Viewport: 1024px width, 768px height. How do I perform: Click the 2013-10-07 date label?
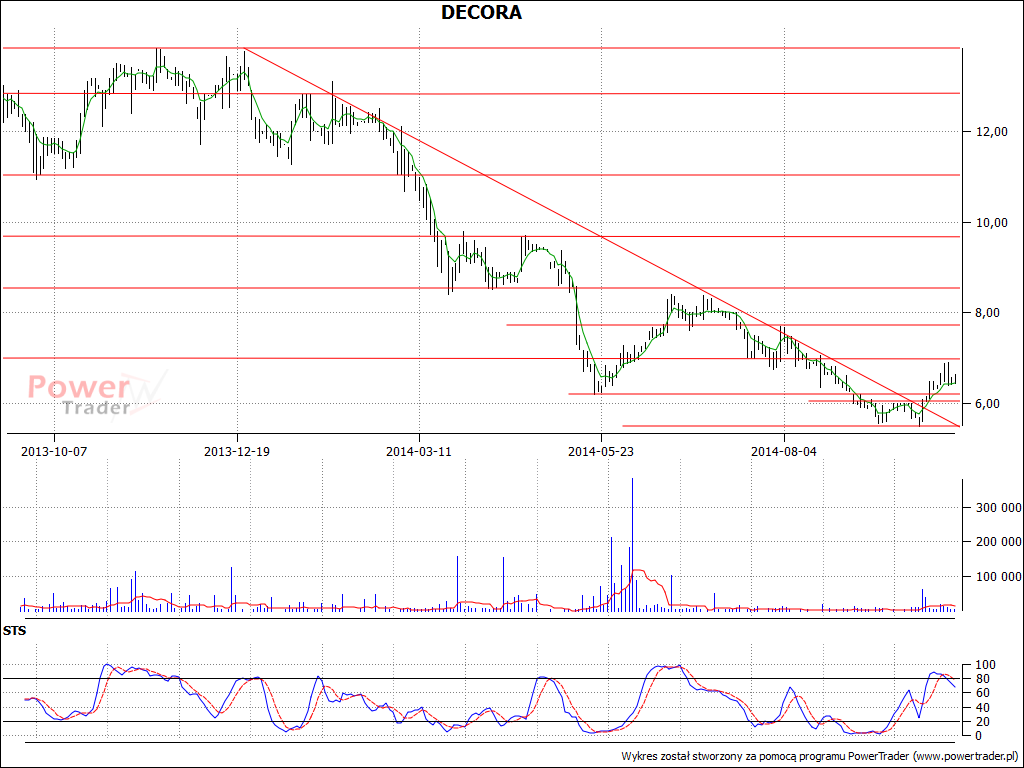coord(54,451)
